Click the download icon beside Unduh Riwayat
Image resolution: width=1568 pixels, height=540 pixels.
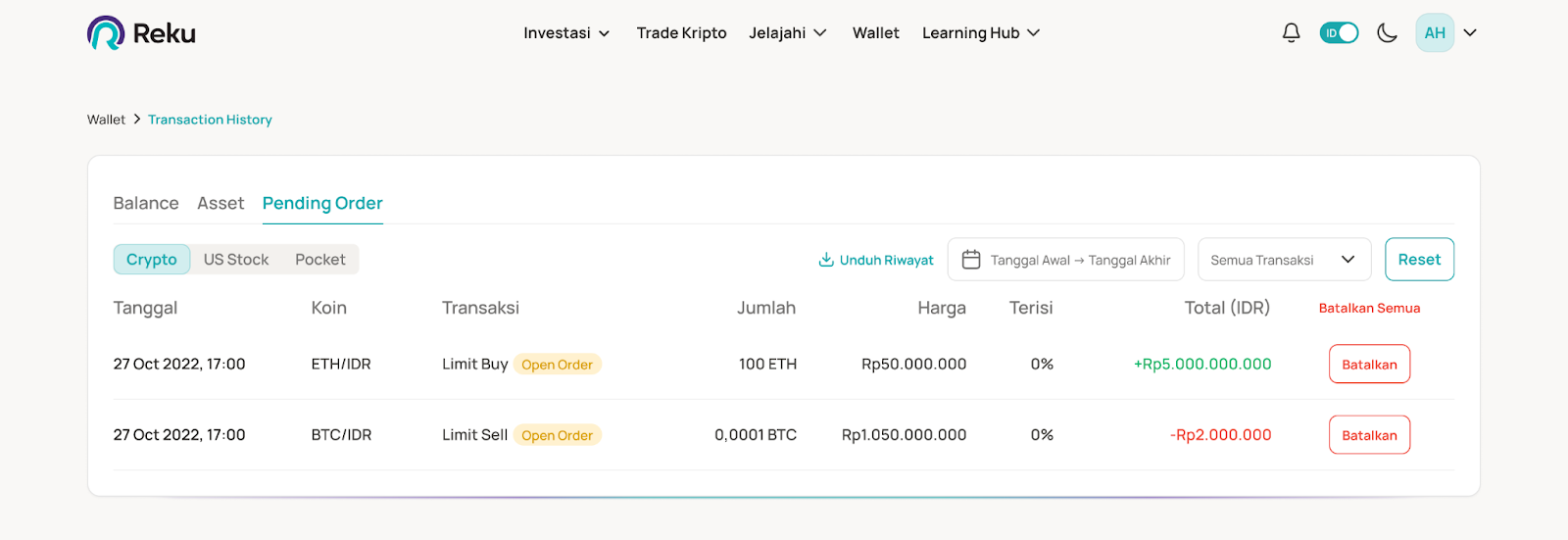click(826, 260)
